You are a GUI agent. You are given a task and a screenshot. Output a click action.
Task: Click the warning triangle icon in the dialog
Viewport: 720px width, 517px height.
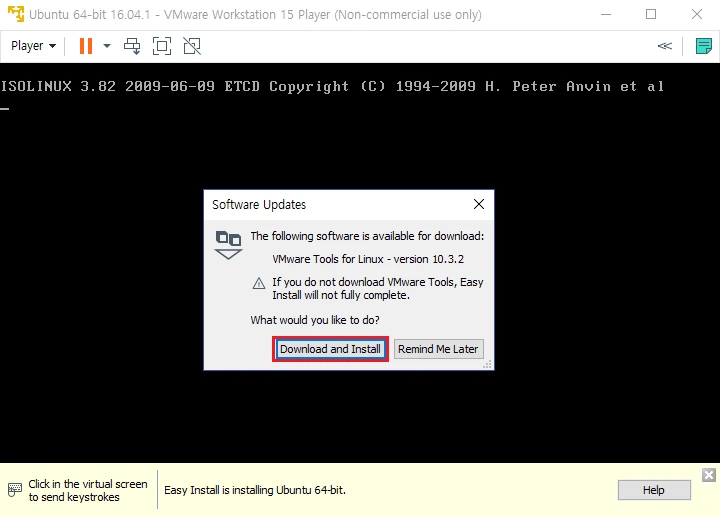[259, 283]
